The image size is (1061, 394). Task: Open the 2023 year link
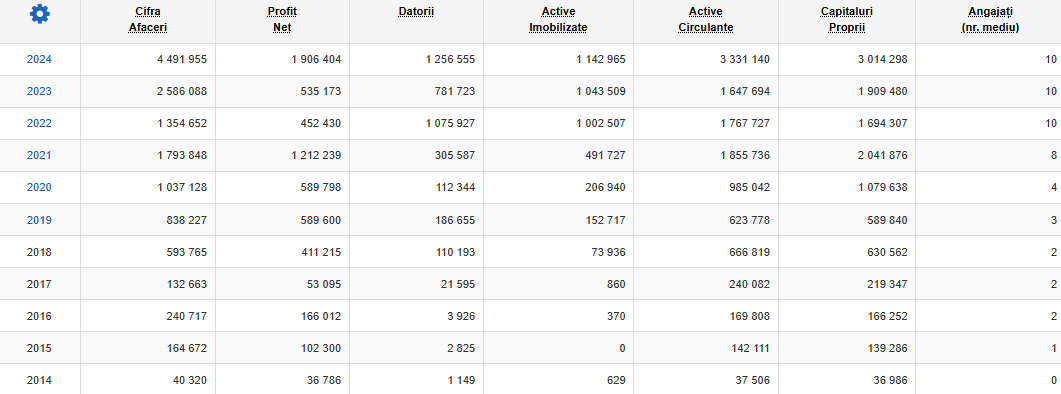point(39,91)
